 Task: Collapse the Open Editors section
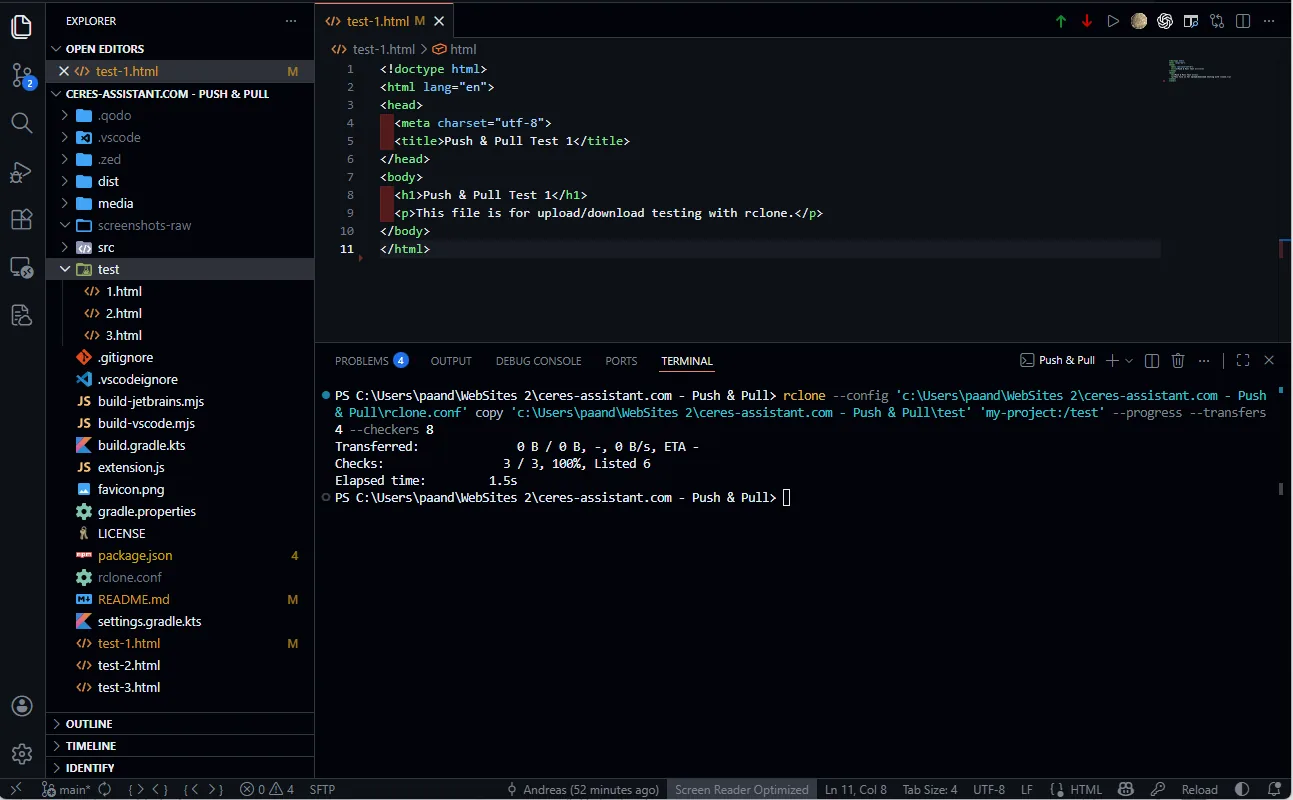57,49
